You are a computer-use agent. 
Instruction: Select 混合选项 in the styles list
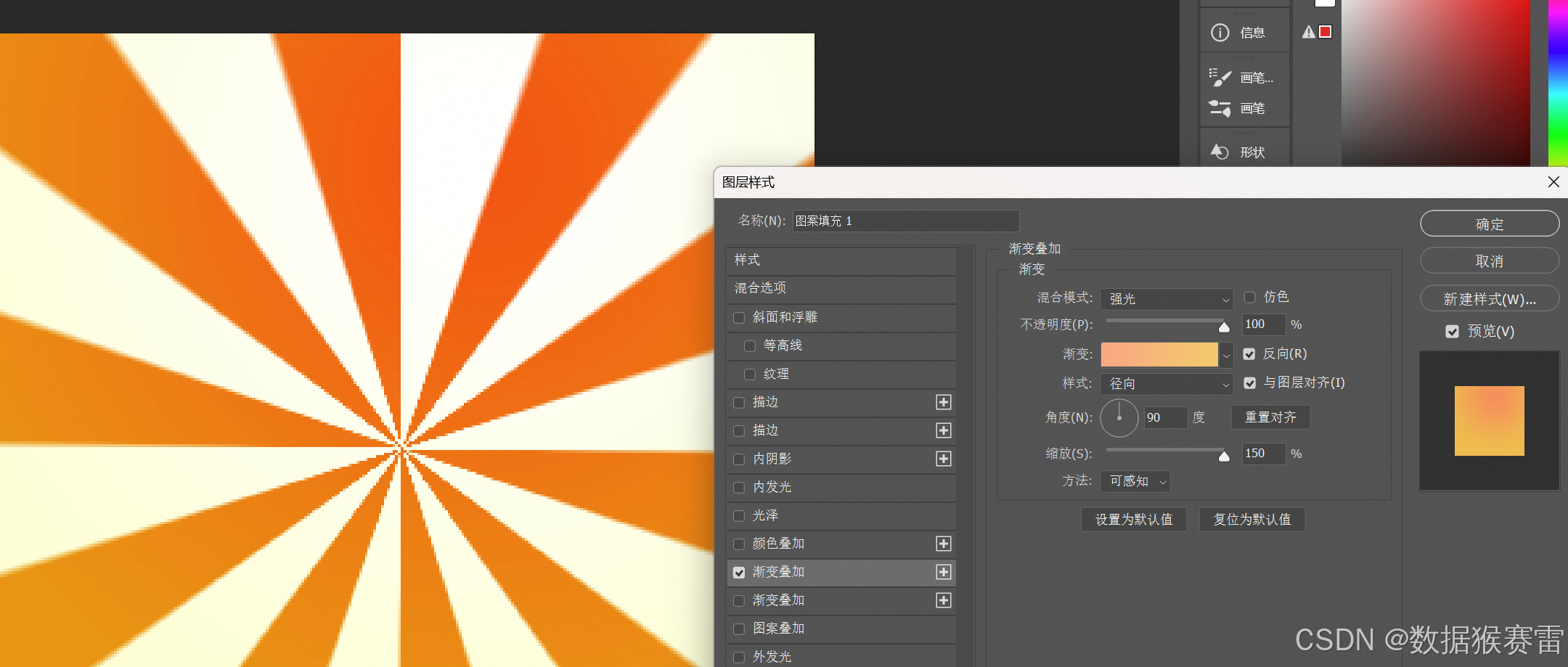[841, 288]
